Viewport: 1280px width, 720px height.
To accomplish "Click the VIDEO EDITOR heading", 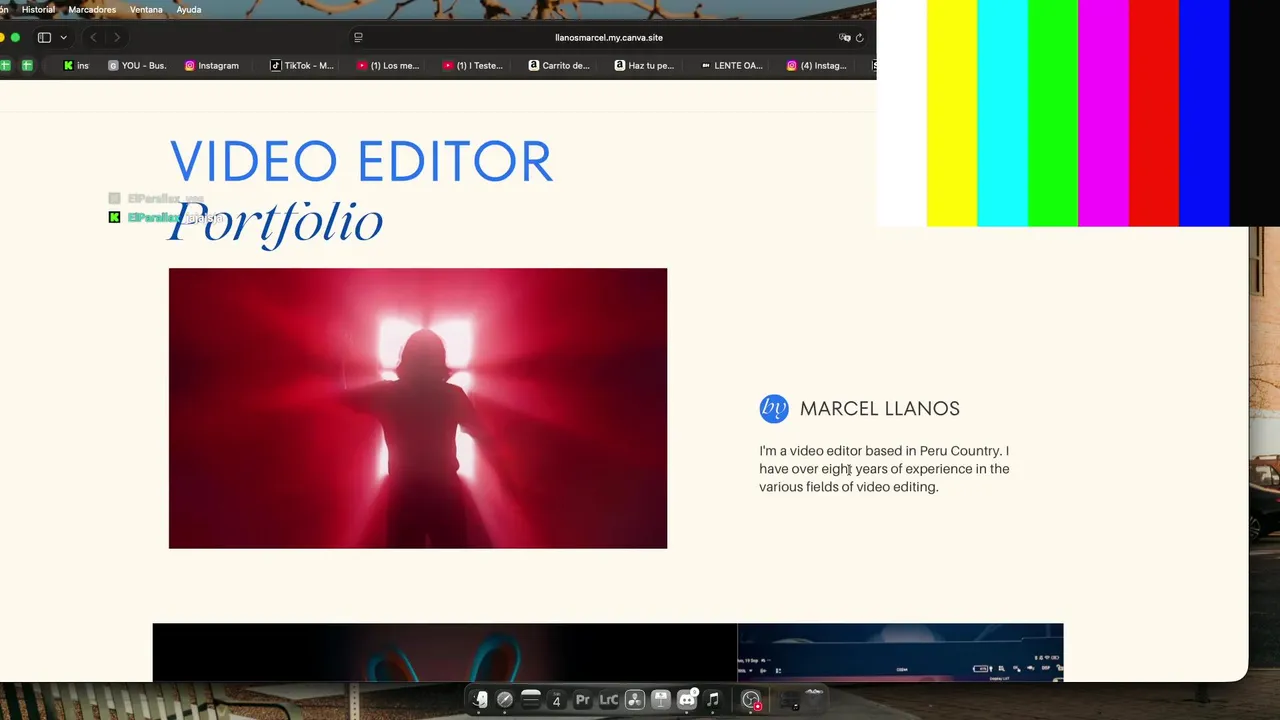I will 361,162.
